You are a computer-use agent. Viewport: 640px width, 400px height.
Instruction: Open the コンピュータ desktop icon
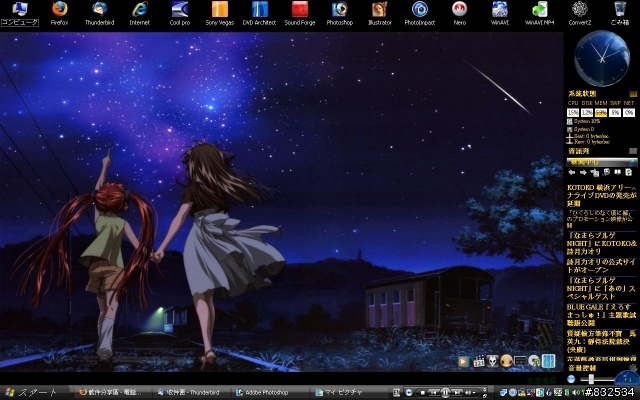pos(20,13)
